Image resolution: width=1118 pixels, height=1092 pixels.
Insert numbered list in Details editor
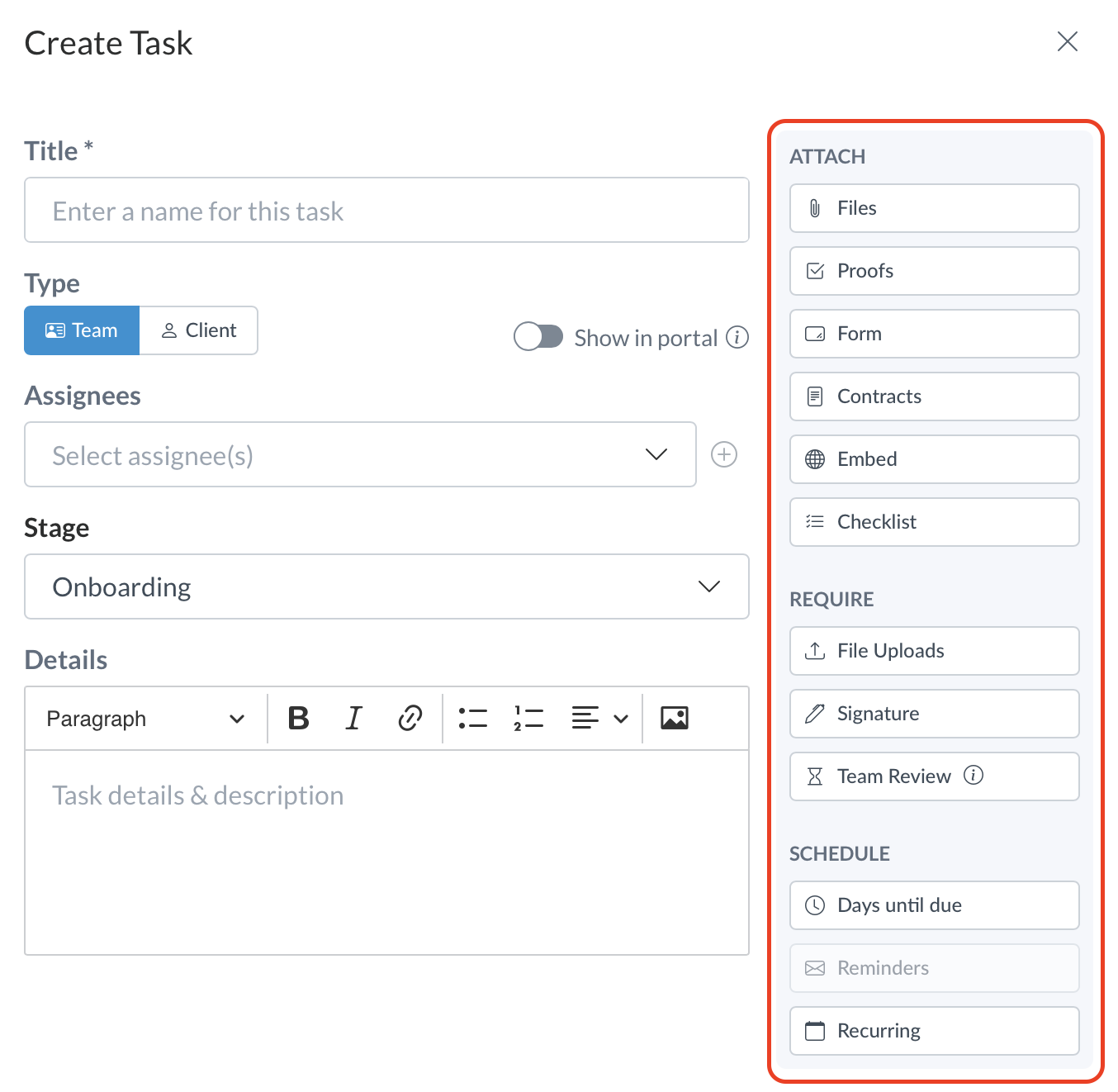[x=528, y=719]
